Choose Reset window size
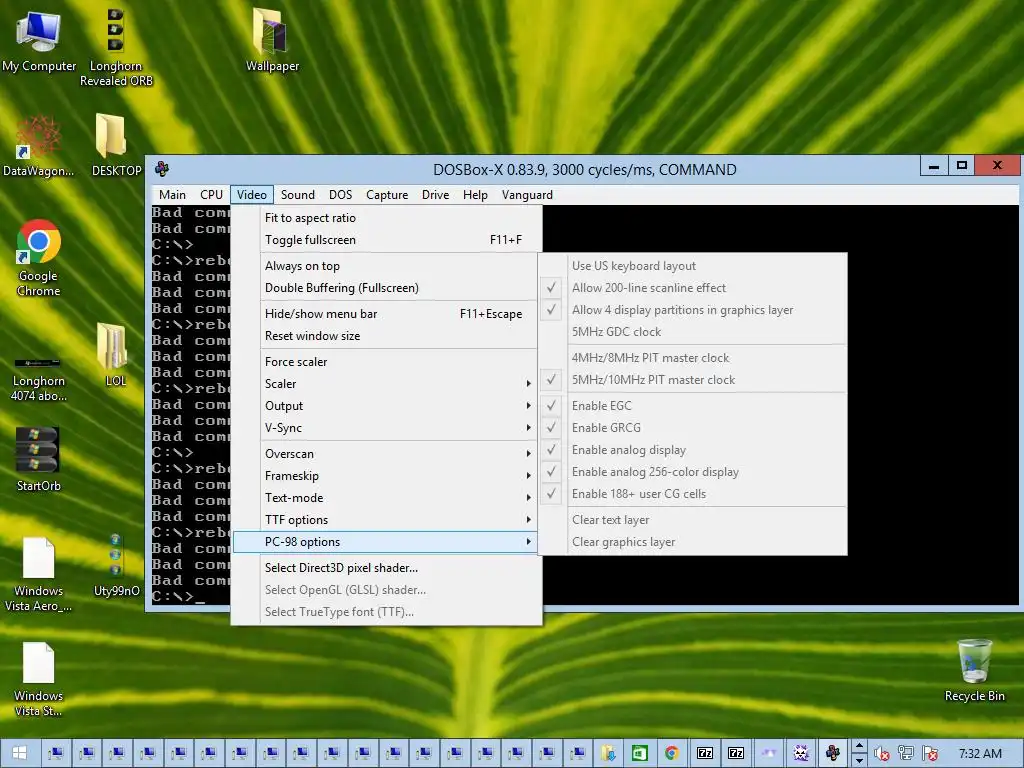The height and width of the screenshot is (768, 1024). [x=385, y=336]
